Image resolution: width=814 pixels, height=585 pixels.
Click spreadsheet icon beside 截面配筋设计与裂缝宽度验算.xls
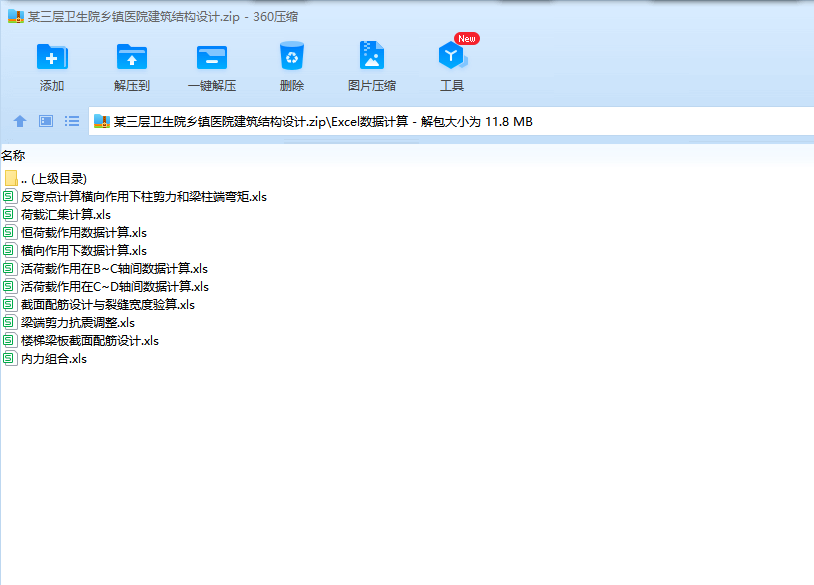tap(9, 304)
